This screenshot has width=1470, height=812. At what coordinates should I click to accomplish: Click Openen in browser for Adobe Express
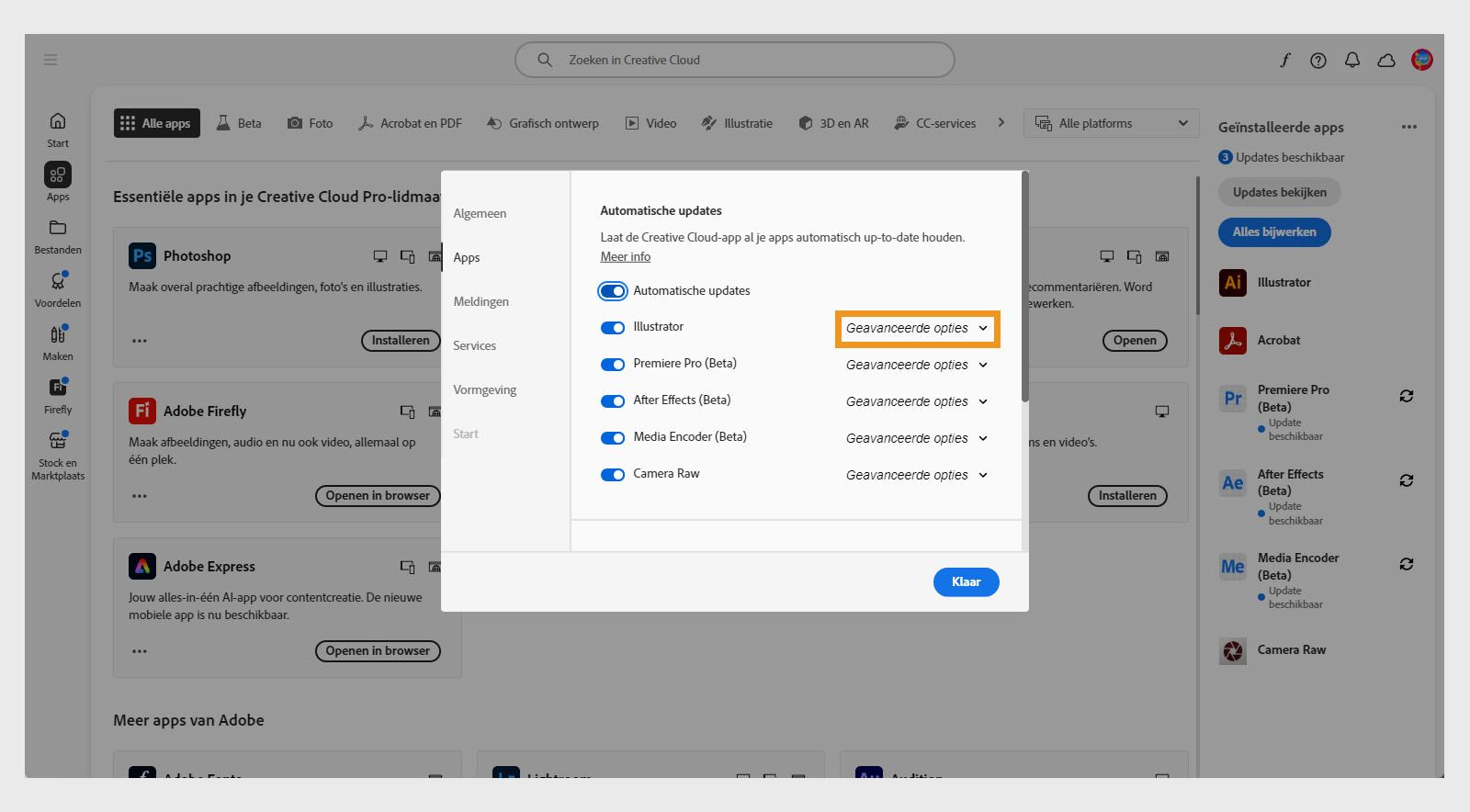(x=378, y=650)
